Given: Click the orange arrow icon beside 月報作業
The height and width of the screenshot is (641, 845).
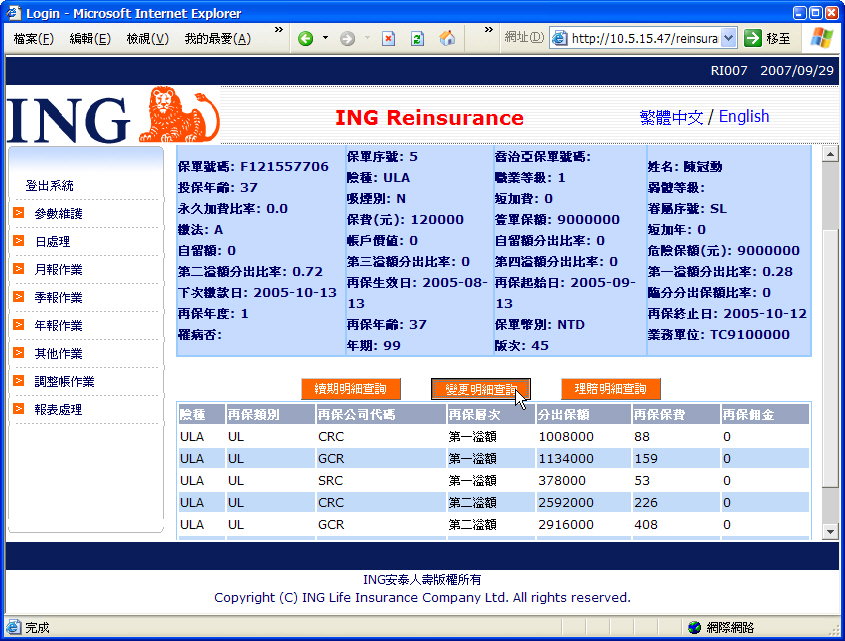Looking at the screenshot, I should (x=19, y=269).
